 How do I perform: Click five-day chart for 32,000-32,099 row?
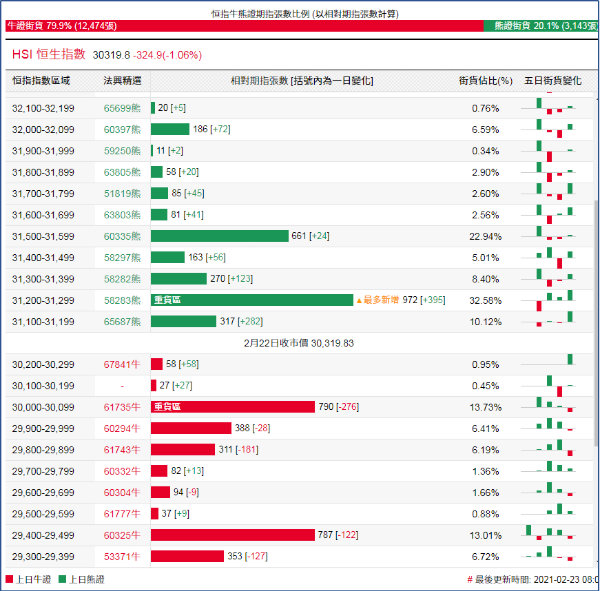click(x=548, y=129)
